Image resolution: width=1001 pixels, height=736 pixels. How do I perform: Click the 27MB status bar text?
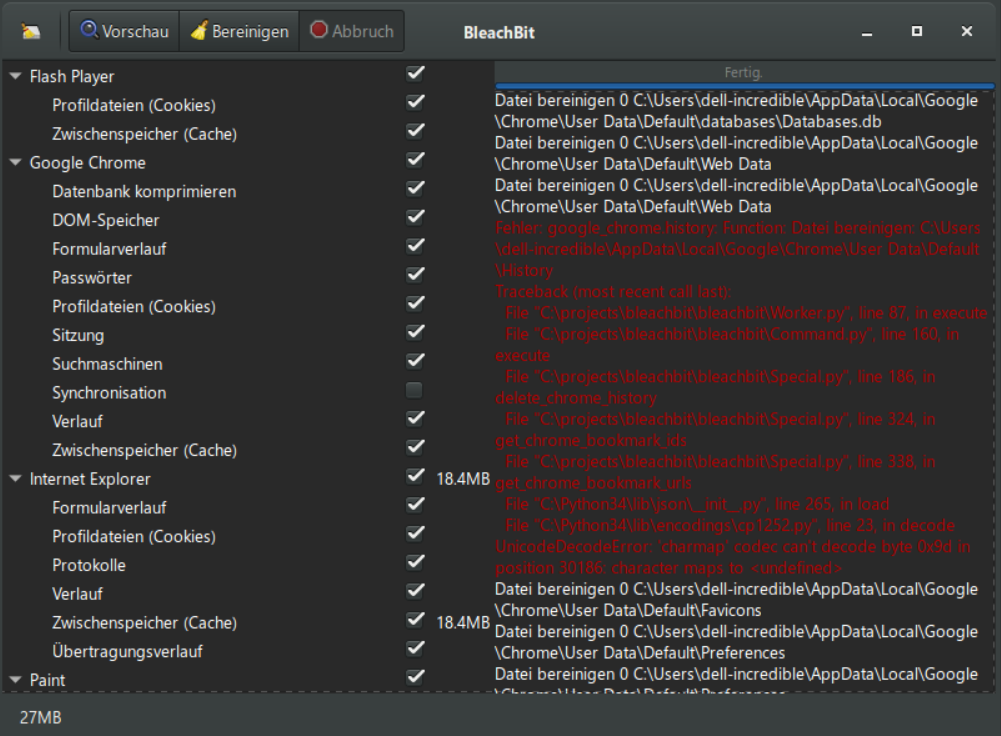[40, 716]
